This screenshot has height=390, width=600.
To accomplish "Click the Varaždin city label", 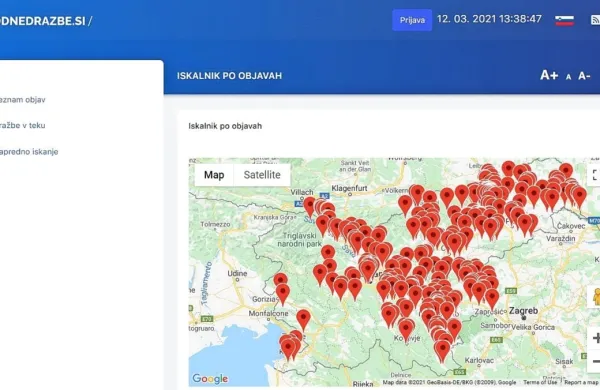I will coord(561,239).
